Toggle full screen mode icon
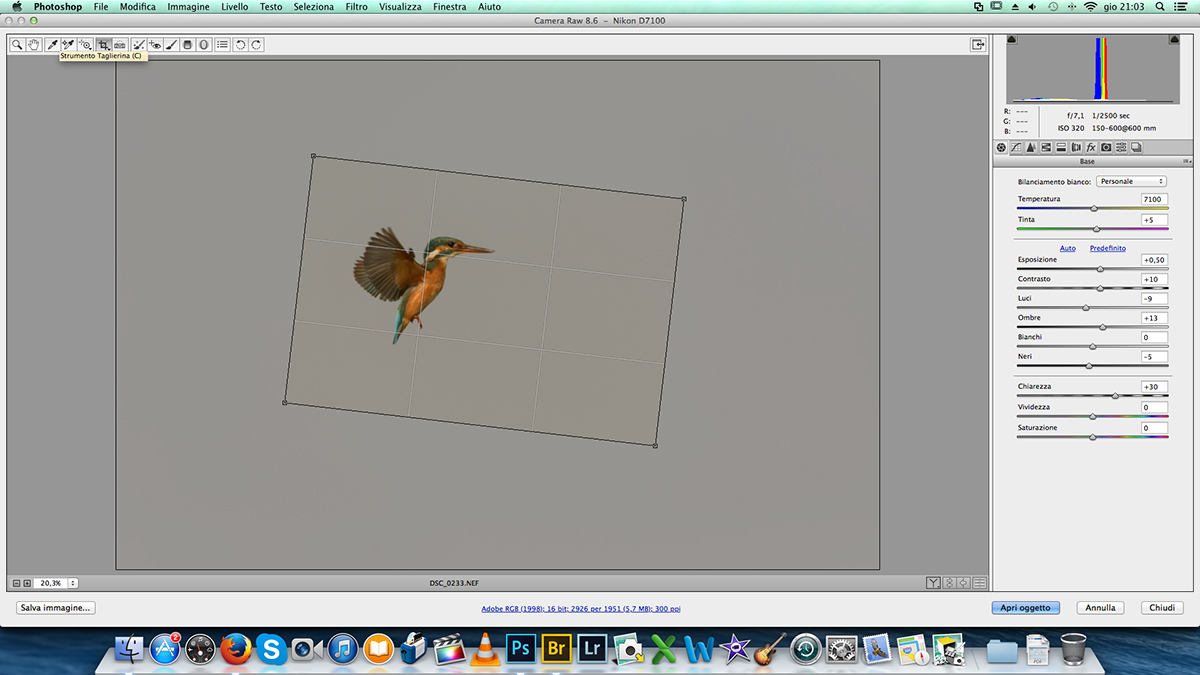Image resolution: width=1200 pixels, height=675 pixels. [x=977, y=45]
